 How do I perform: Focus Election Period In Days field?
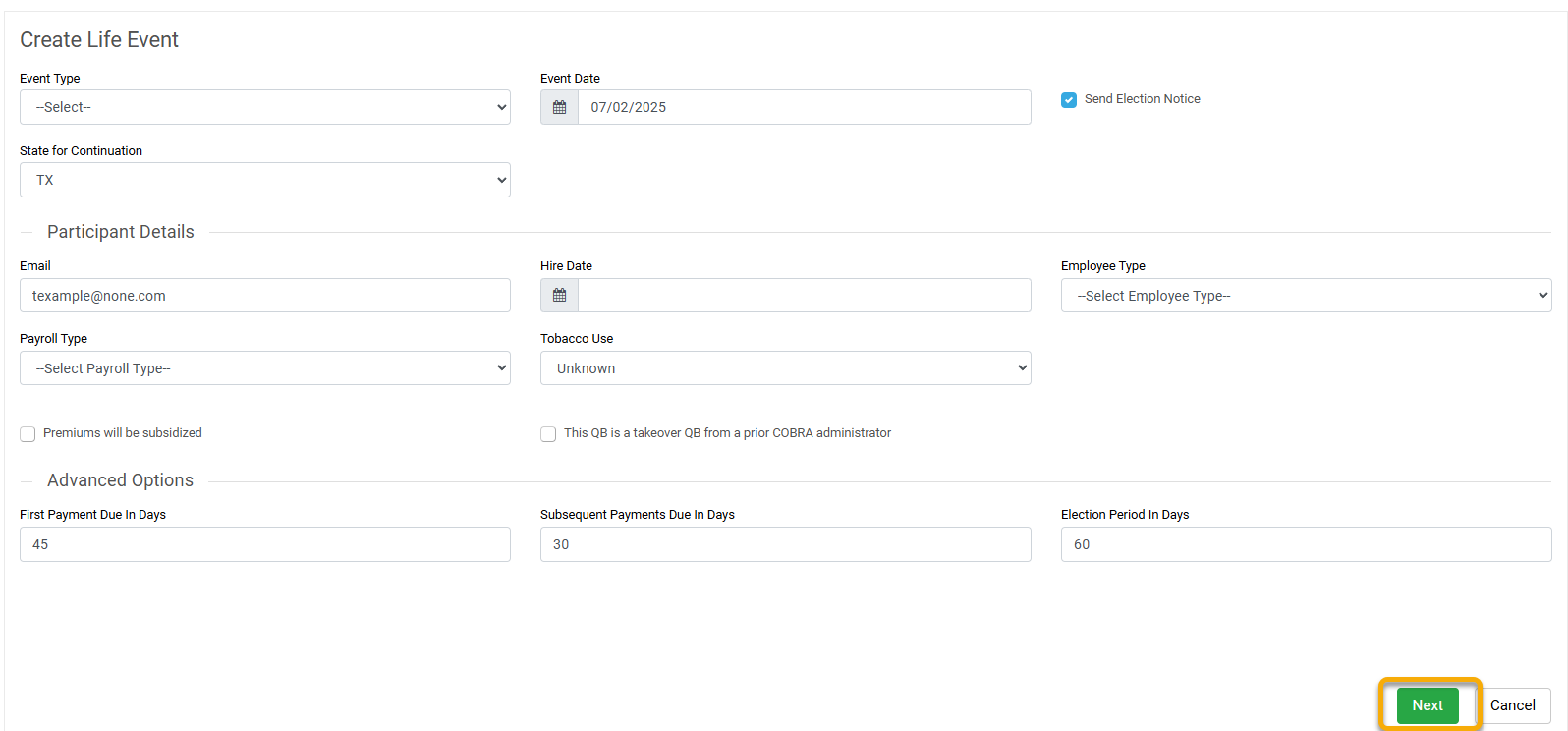1306,544
